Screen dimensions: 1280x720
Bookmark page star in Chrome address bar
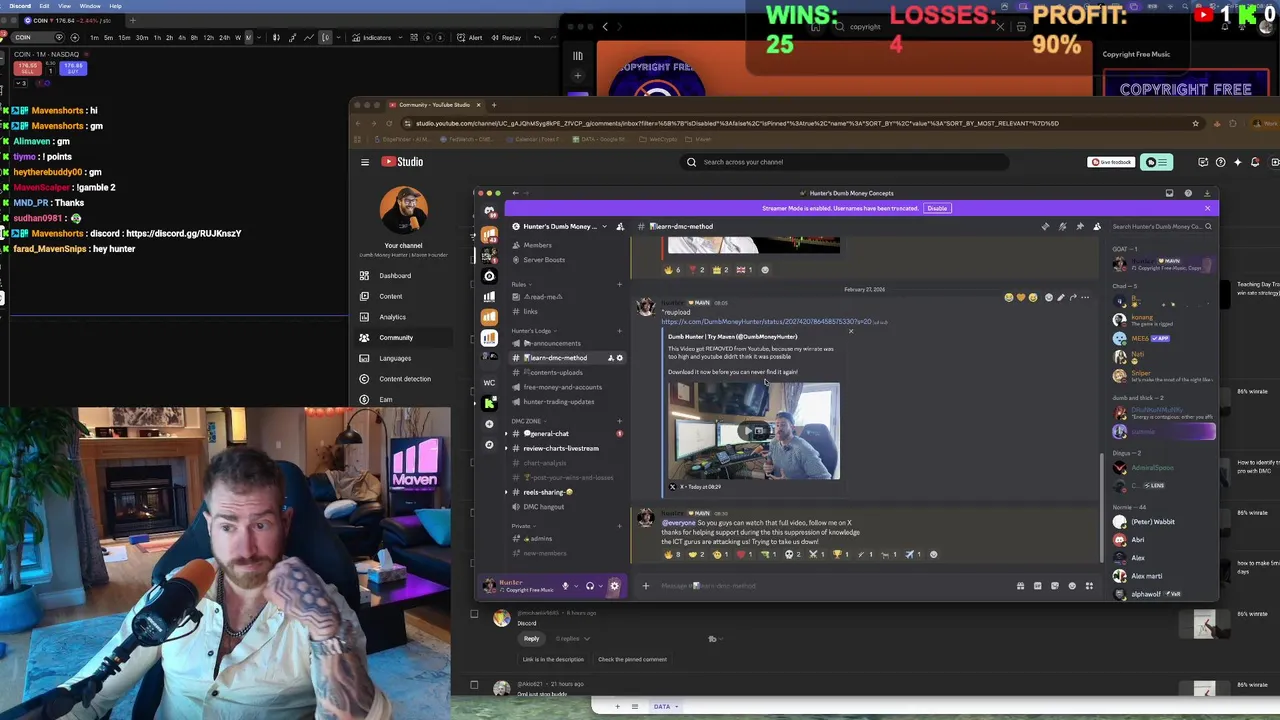coord(1195,123)
